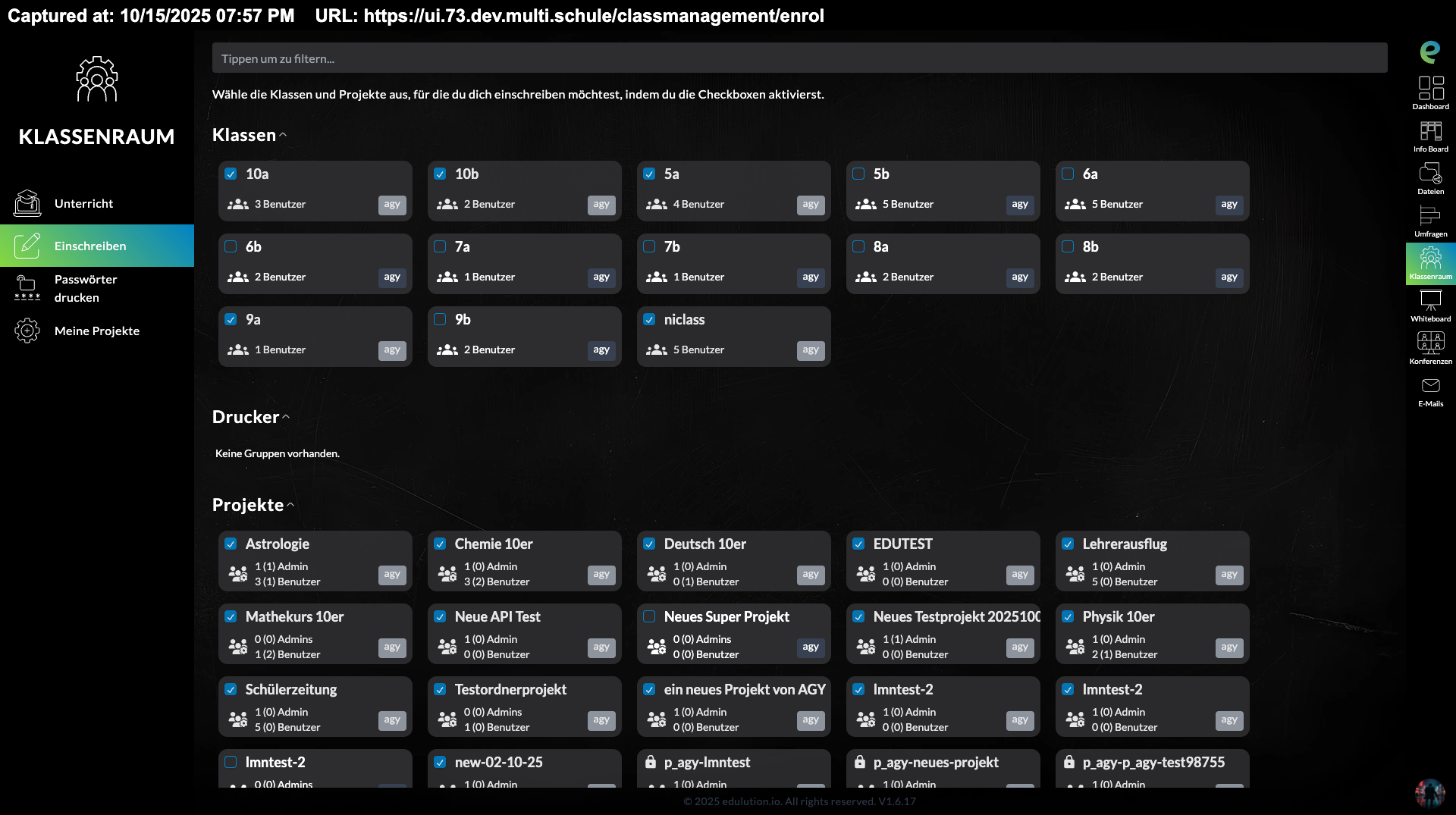Uncheck the 10a class checkbox
Screen dimensions: 1456x815
(231, 174)
